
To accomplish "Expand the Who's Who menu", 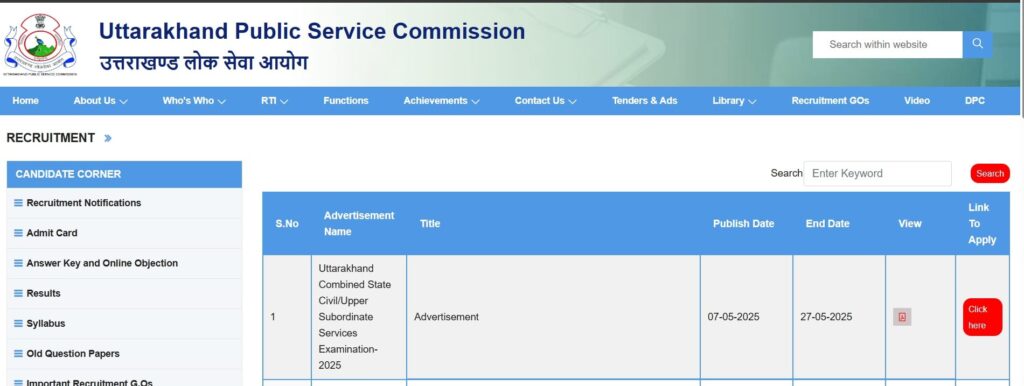I will pos(194,101).
